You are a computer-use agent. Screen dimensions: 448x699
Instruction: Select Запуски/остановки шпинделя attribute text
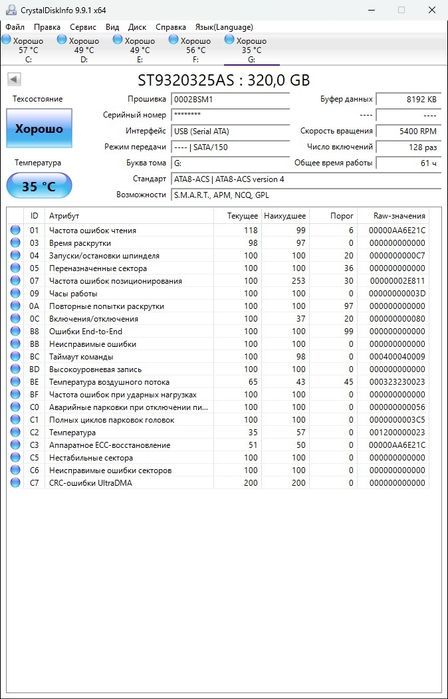click(104, 256)
